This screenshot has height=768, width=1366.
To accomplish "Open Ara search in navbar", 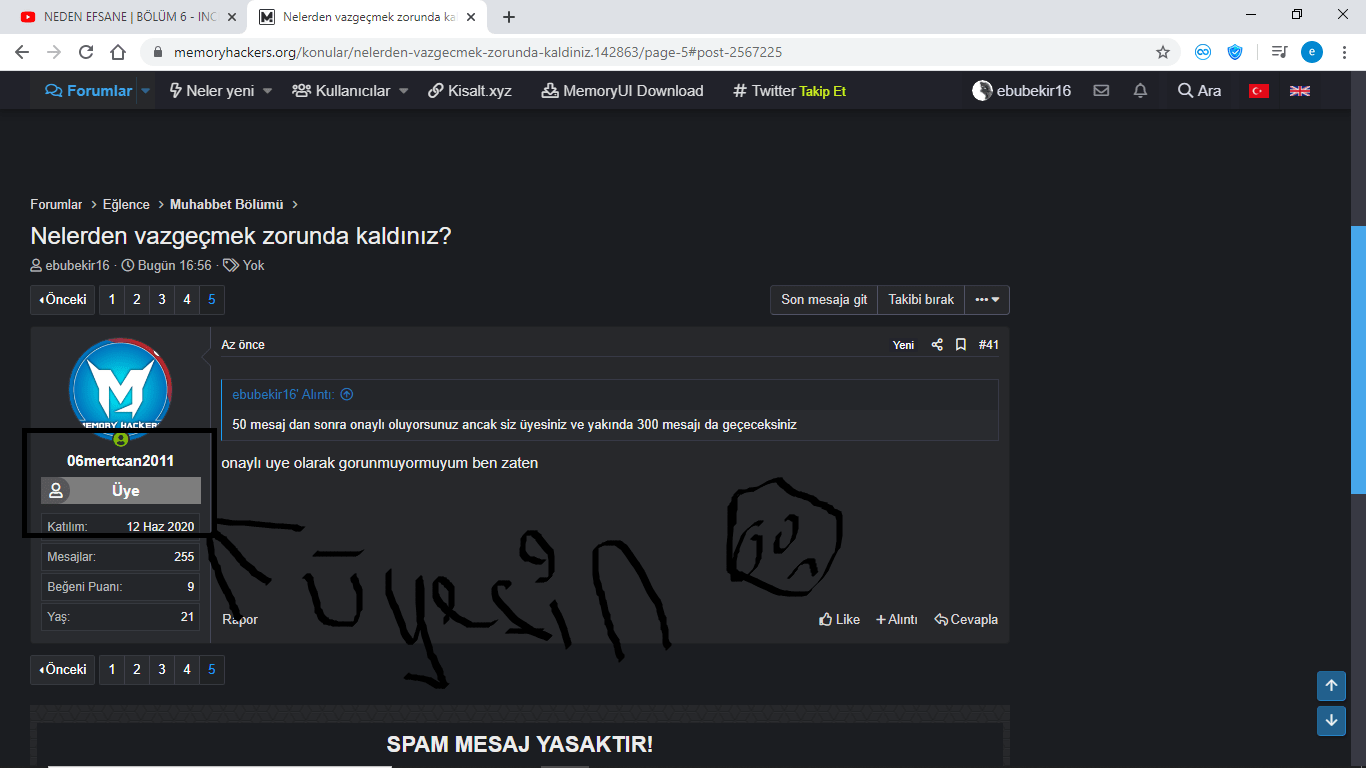I will 1199,90.
